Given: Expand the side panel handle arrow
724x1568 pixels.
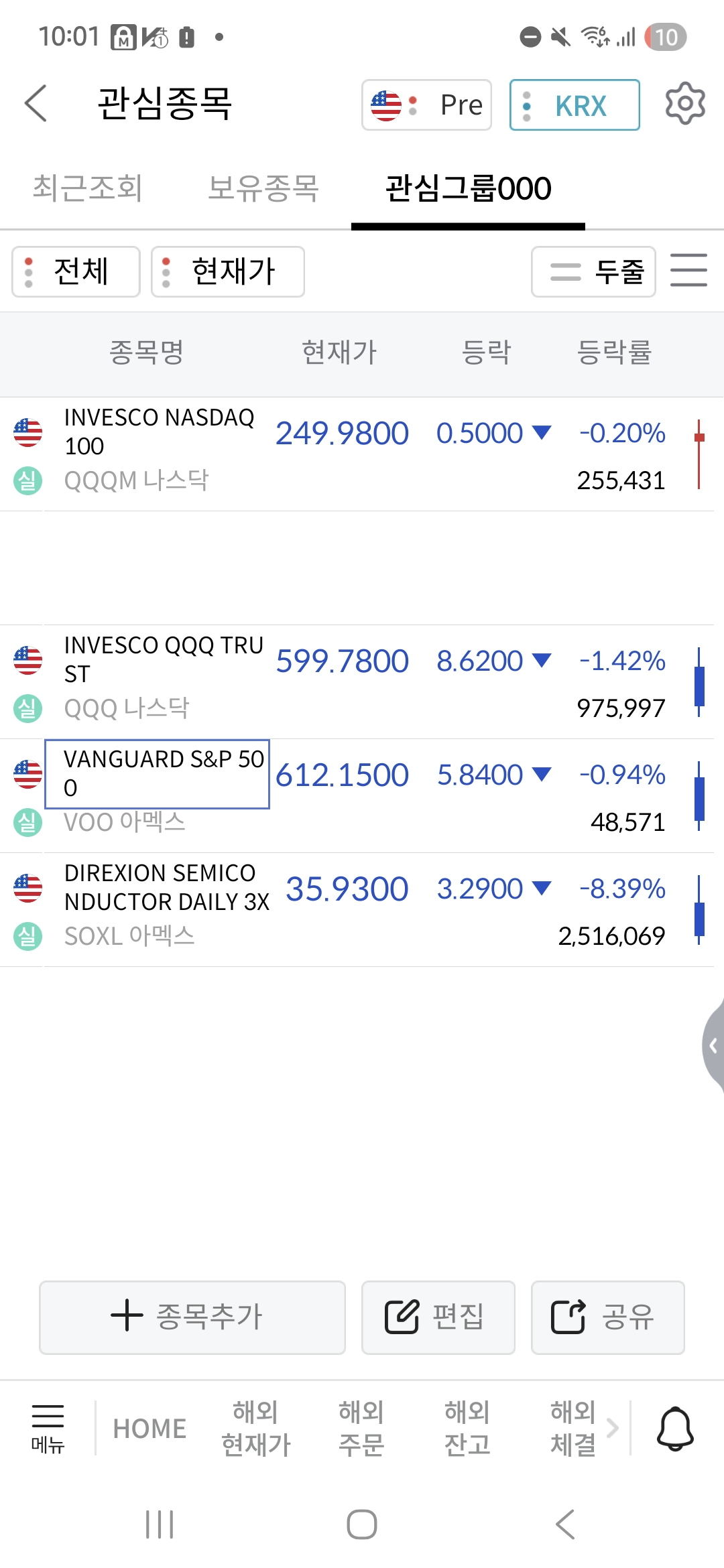Looking at the screenshot, I should [713, 1045].
